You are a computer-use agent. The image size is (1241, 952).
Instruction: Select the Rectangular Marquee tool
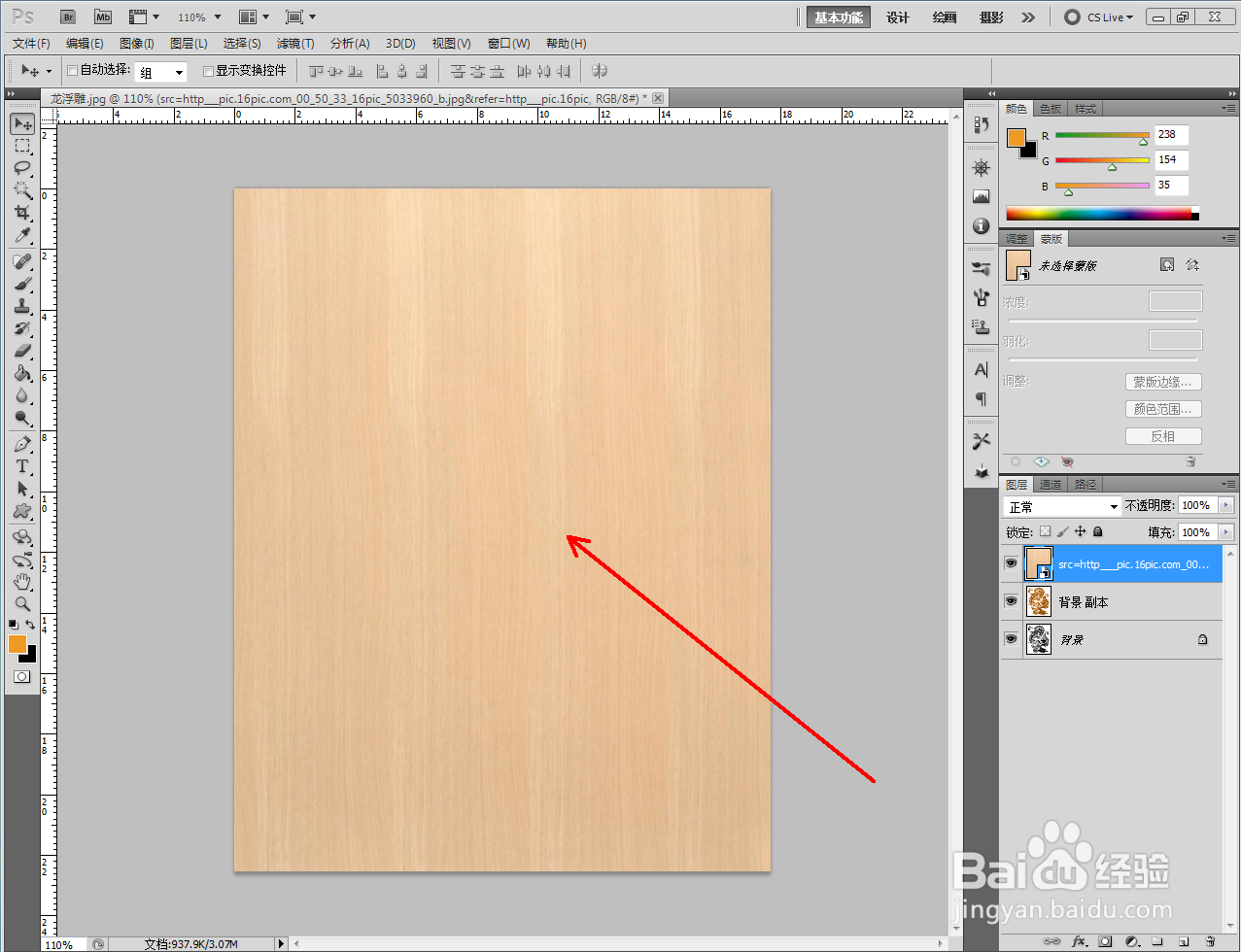[x=22, y=146]
